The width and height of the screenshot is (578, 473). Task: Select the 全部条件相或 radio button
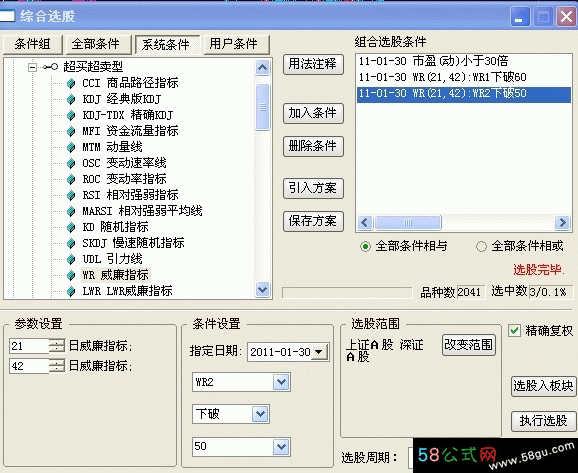click(481, 246)
